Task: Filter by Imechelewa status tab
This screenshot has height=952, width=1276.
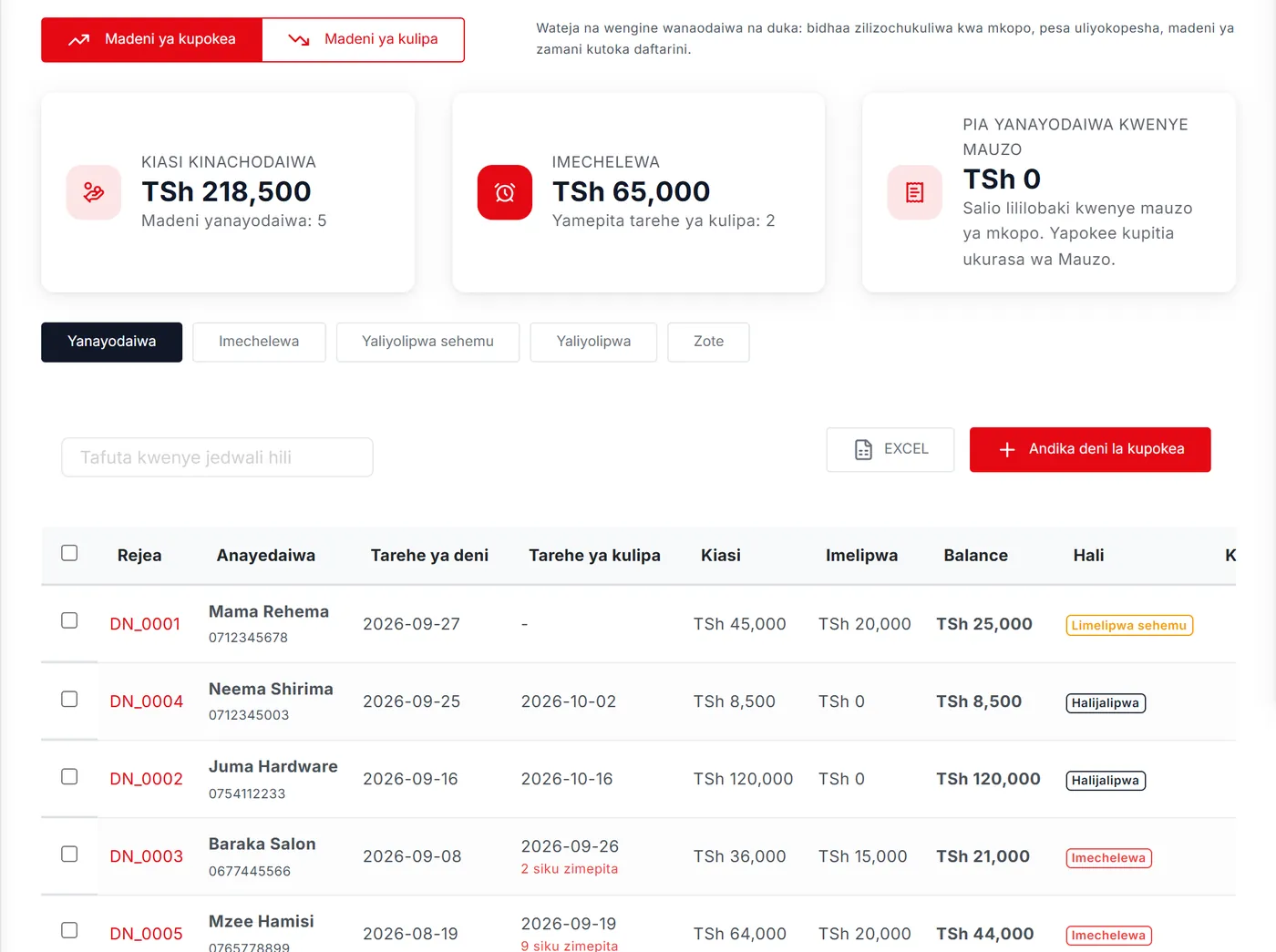Action: tap(259, 342)
